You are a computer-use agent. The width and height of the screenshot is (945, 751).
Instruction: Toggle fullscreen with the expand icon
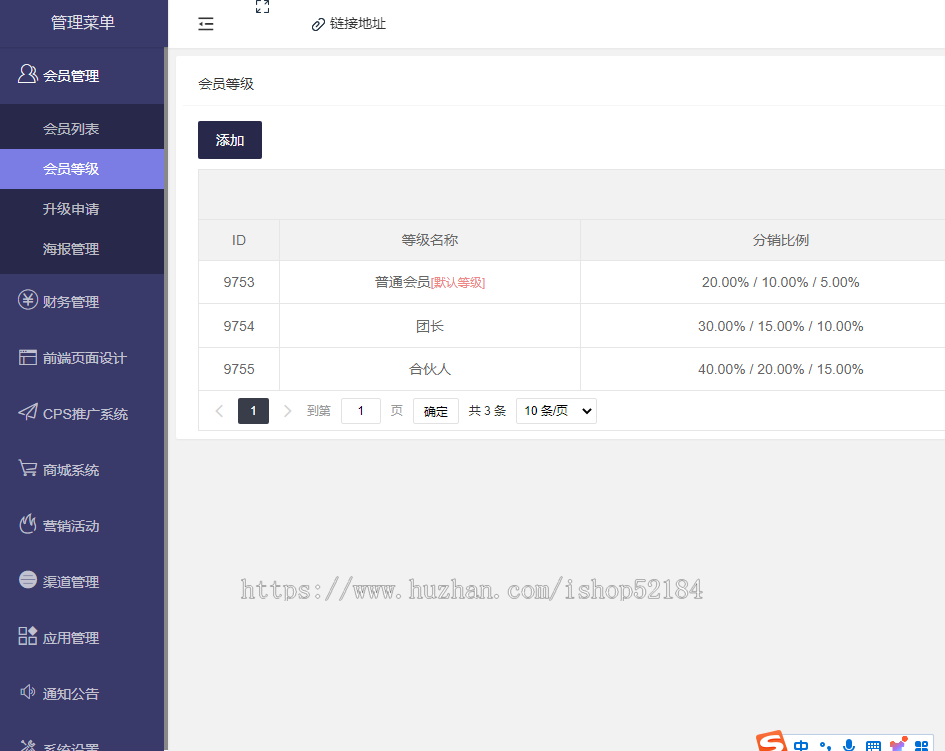(262, 7)
